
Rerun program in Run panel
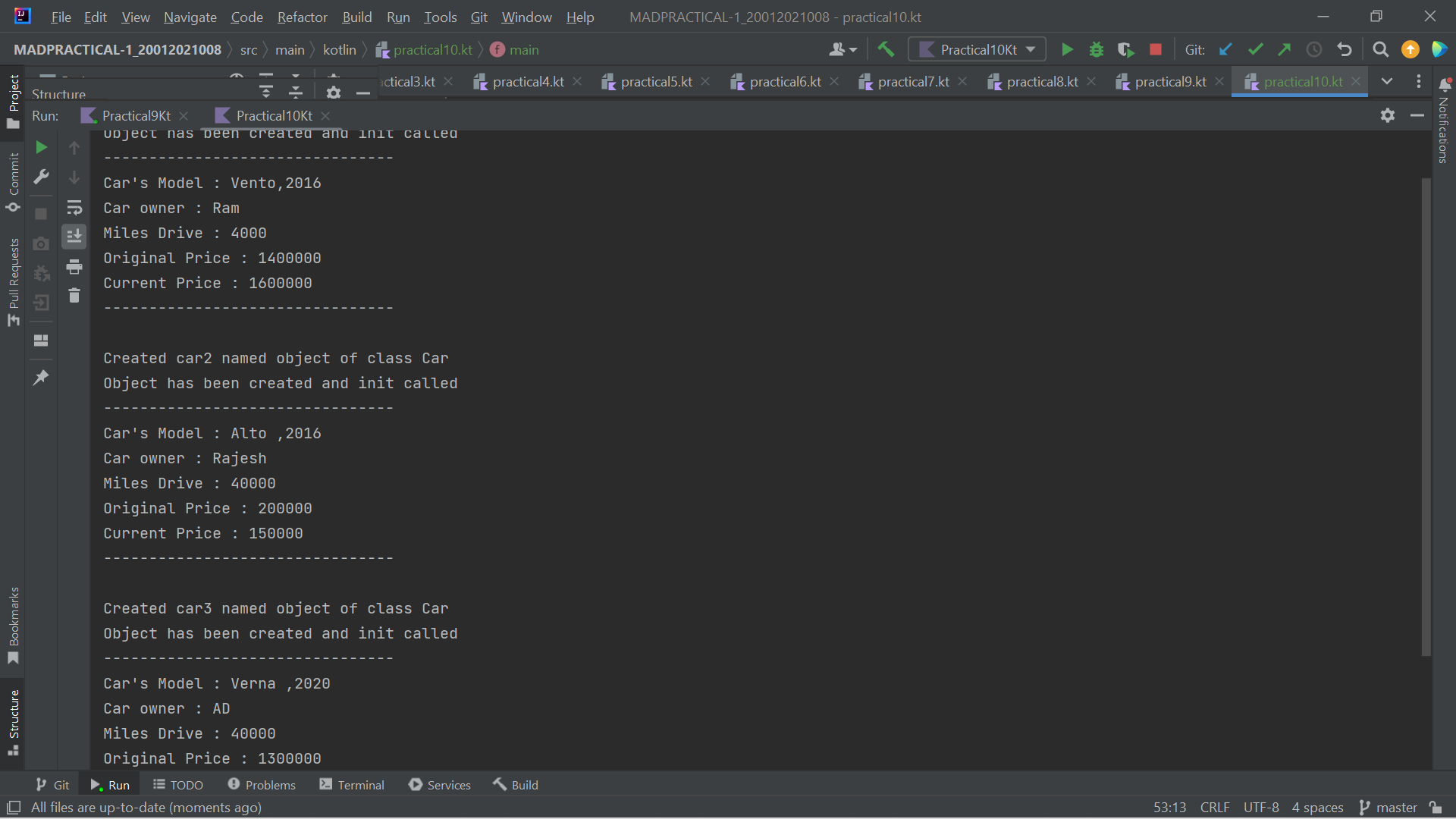(x=41, y=147)
